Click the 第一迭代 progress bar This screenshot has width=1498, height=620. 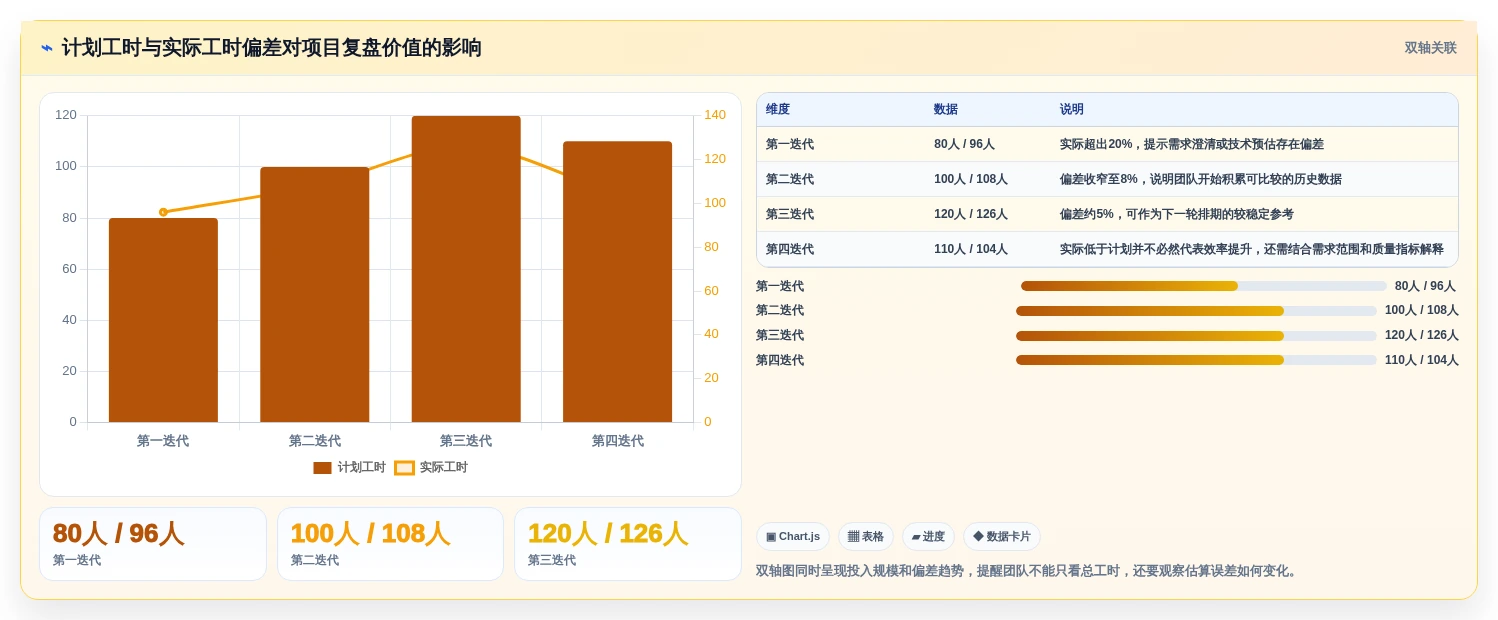click(x=1204, y=286)
